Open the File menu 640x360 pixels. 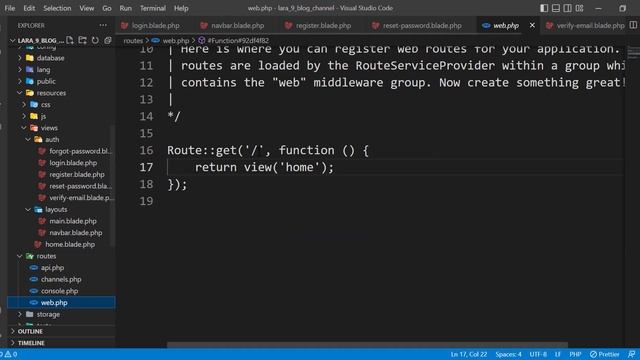coord(10,8)
